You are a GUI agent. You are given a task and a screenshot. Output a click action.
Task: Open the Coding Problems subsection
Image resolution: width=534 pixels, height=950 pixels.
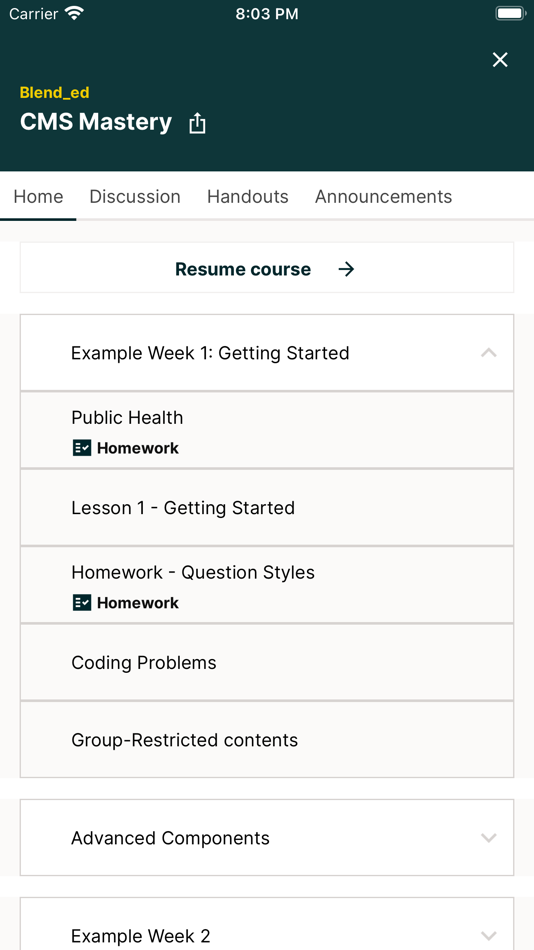(x=267, y=663)
